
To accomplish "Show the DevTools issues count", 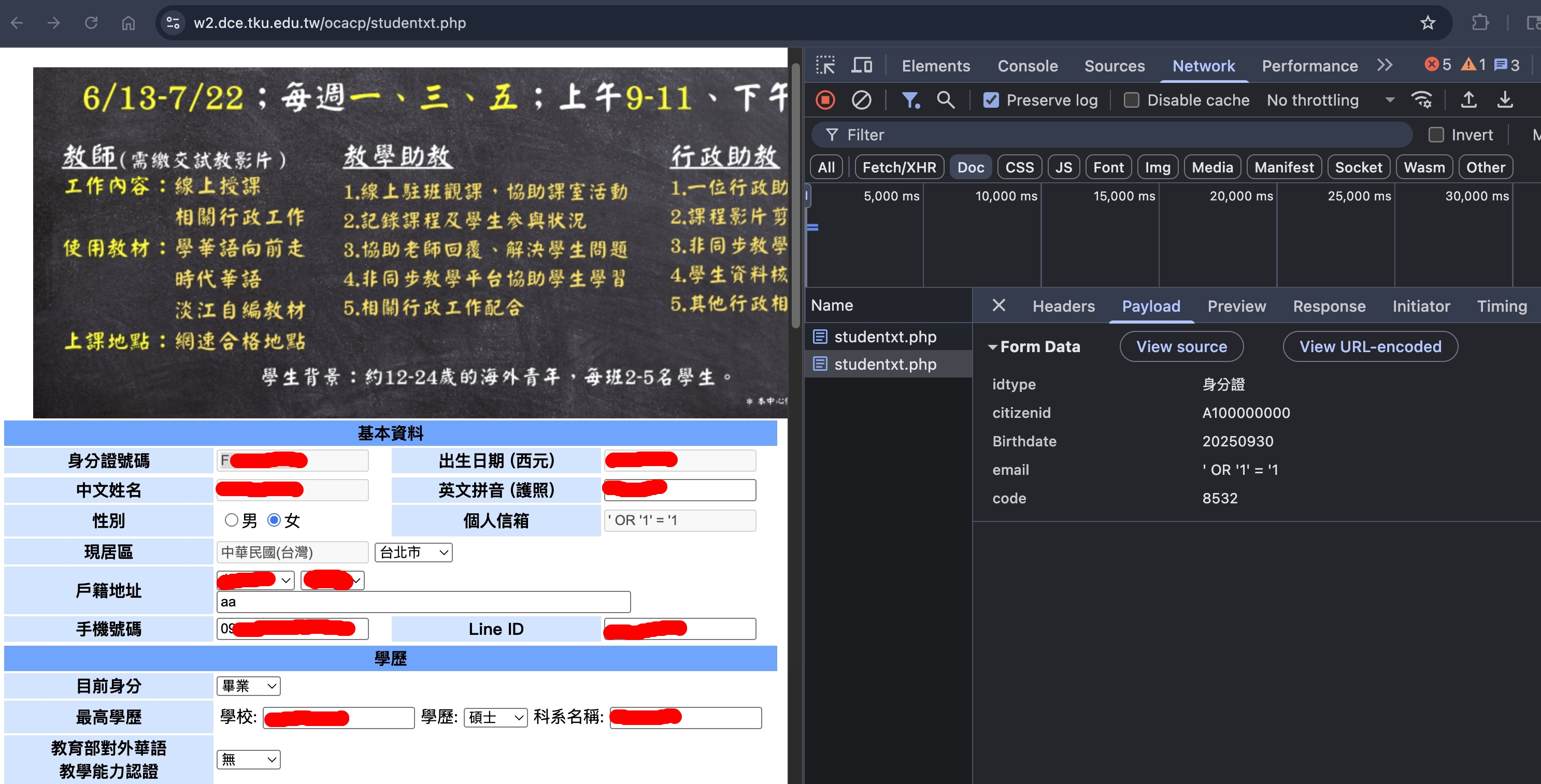I will (x=1506, y=65).
